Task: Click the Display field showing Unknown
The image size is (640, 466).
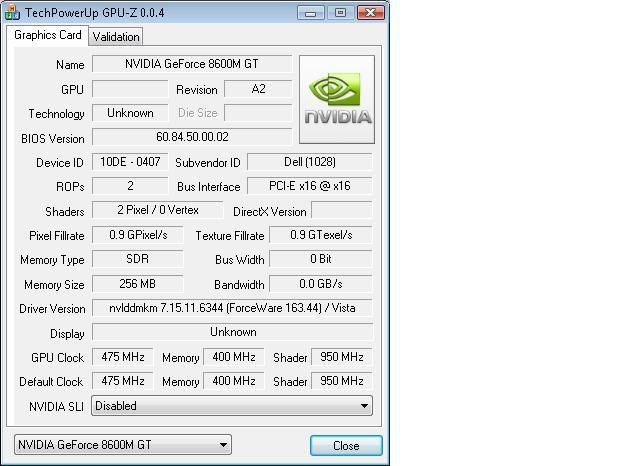Action: coord(232,332)
